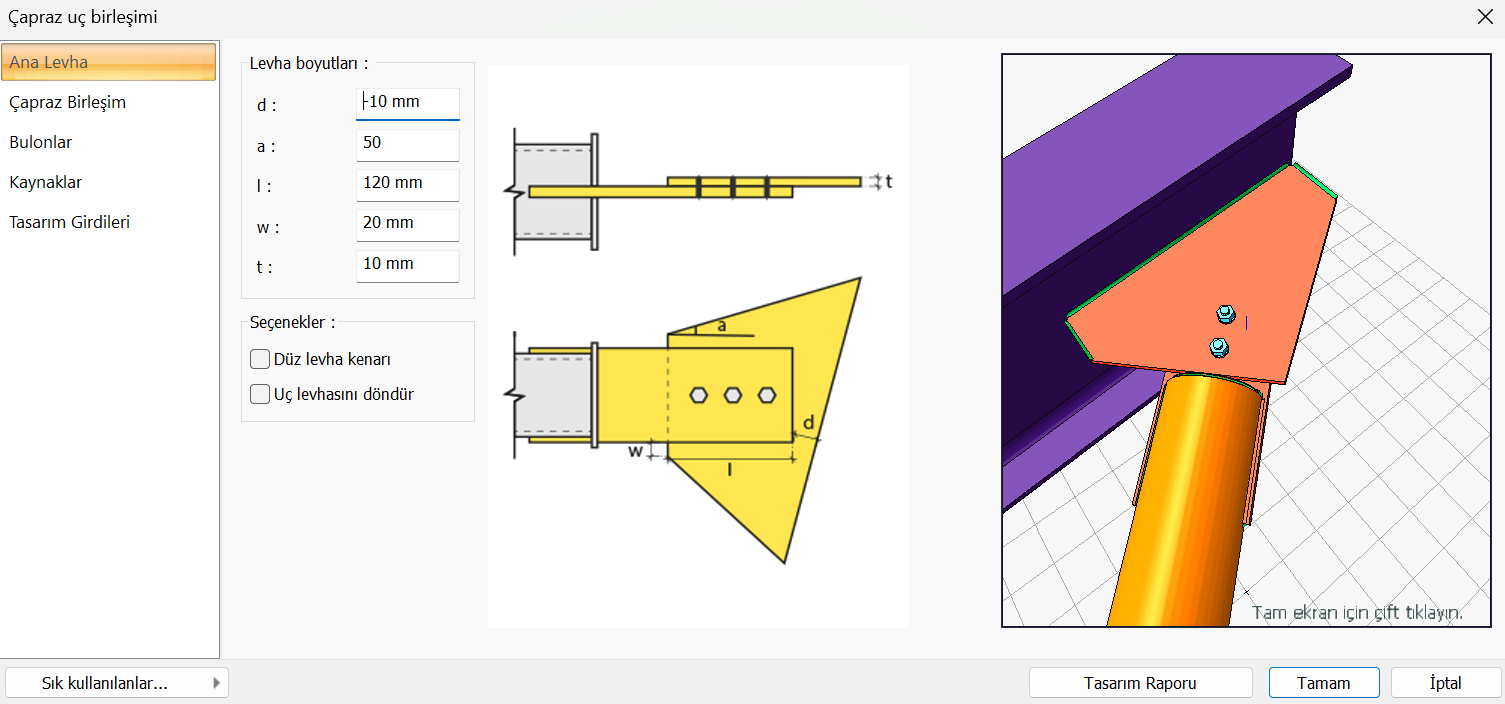Screen dimensions: 1505x704
Task: Select the Ana Levha tab
Action: point(109,62)
